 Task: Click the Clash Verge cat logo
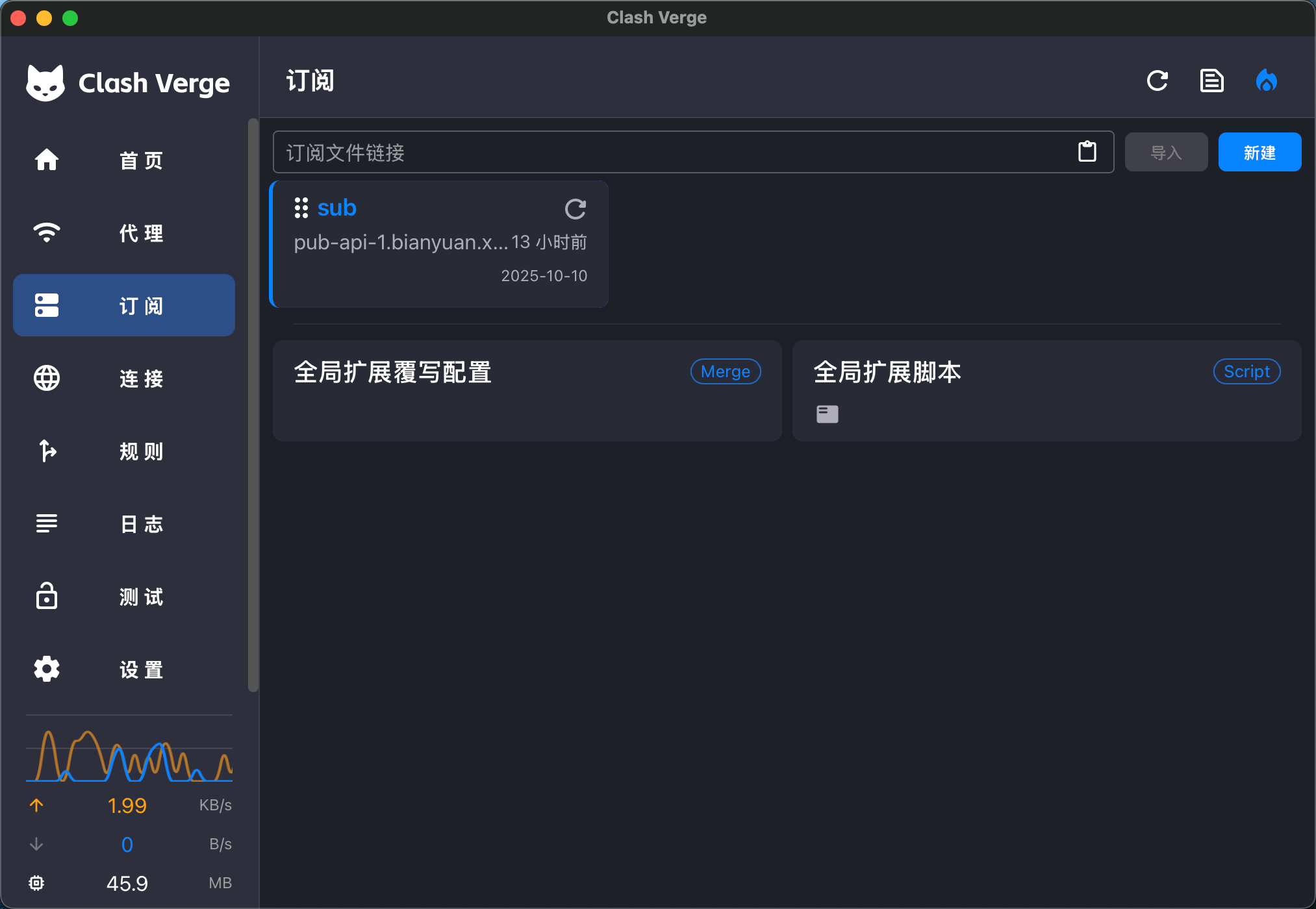click(45, 83)
